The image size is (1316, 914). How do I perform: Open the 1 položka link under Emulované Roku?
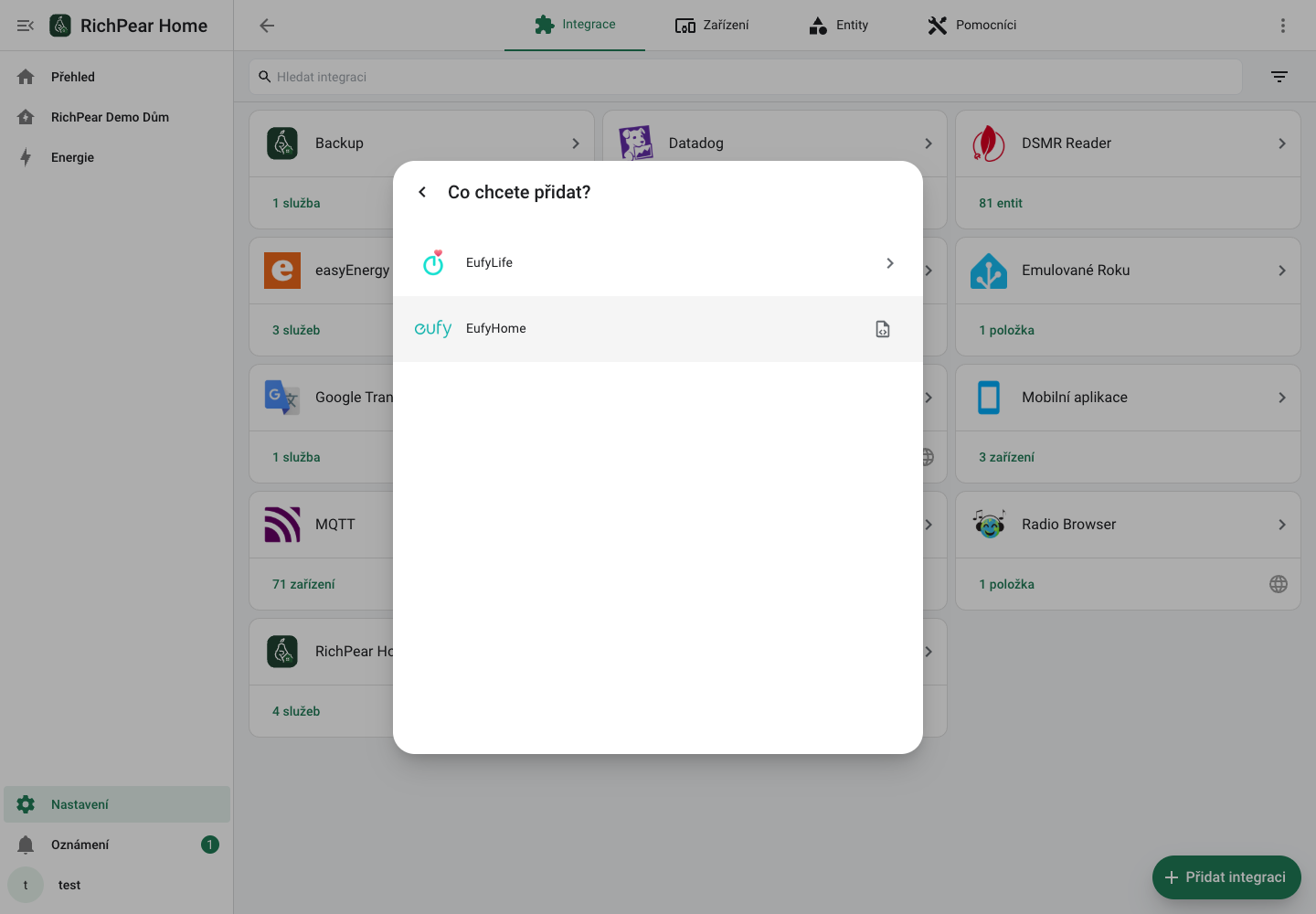[x=1007, y=330]
